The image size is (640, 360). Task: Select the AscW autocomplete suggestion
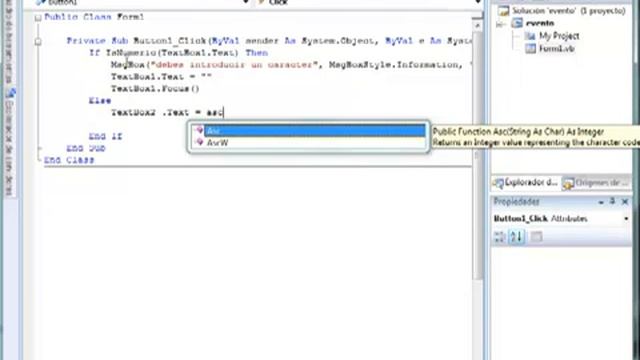314,142
